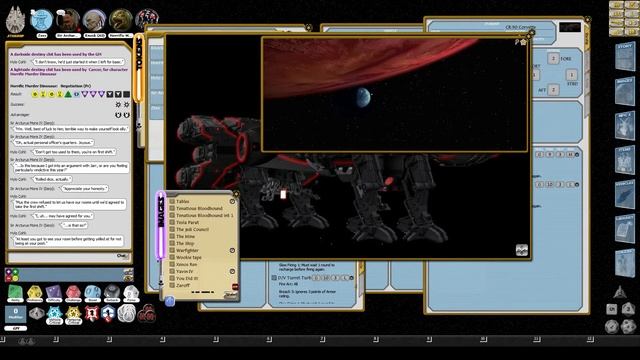Click the shared indicator beside Warfighter
The width and height of the screenshot is (640, 360).
(232, 250)
